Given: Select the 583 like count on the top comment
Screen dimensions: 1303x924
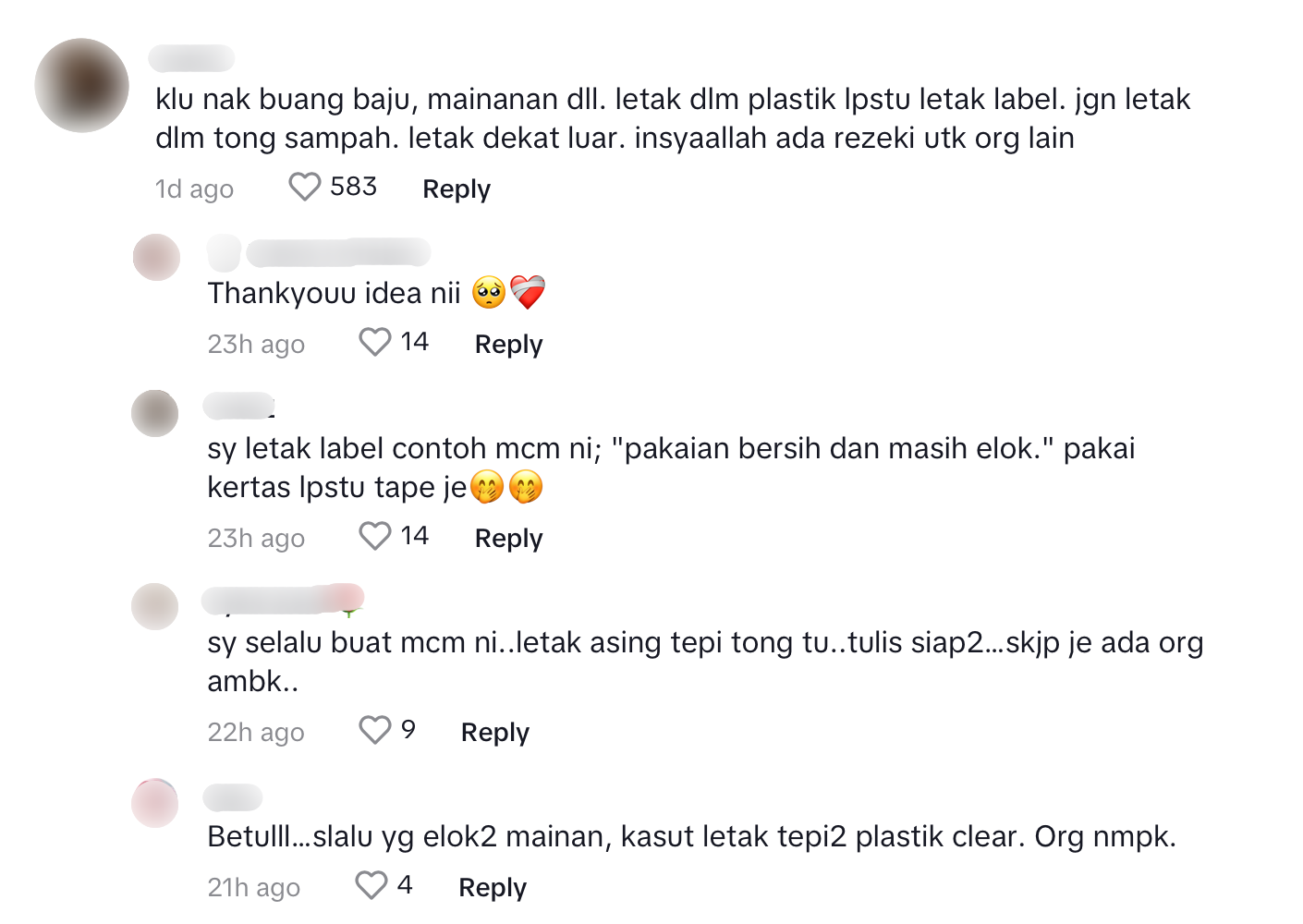Looking at the screenshot, I should pyautogui.click(x=353, y=187).
